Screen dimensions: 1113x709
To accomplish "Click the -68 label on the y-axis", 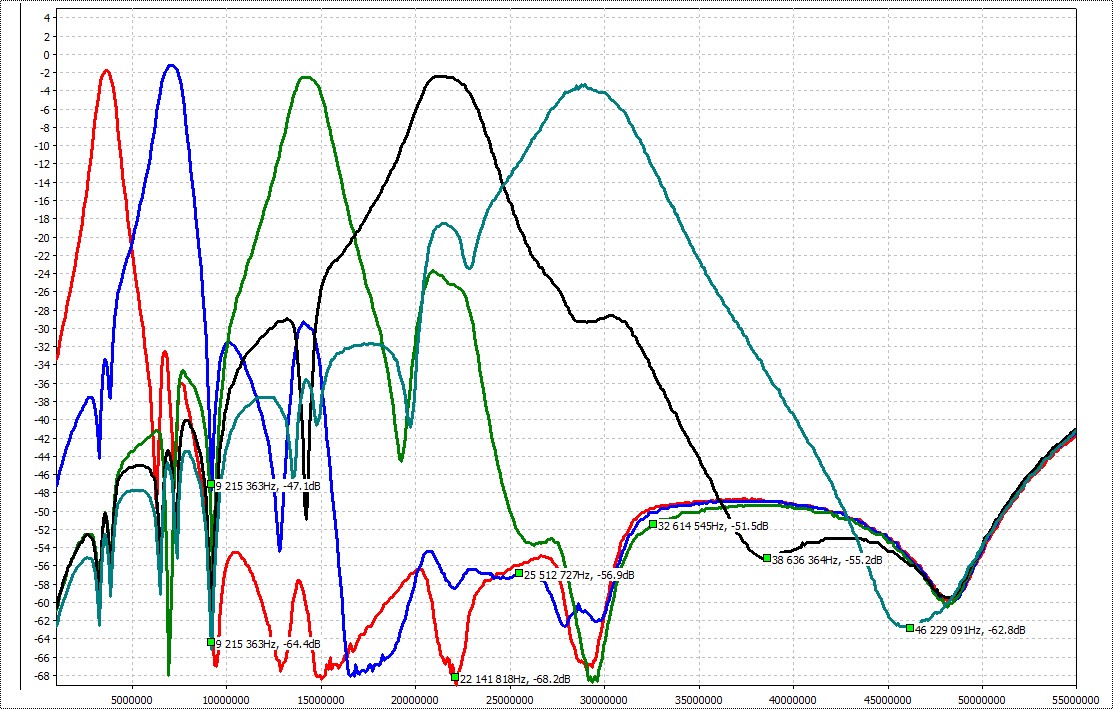I will pos(39,676).
